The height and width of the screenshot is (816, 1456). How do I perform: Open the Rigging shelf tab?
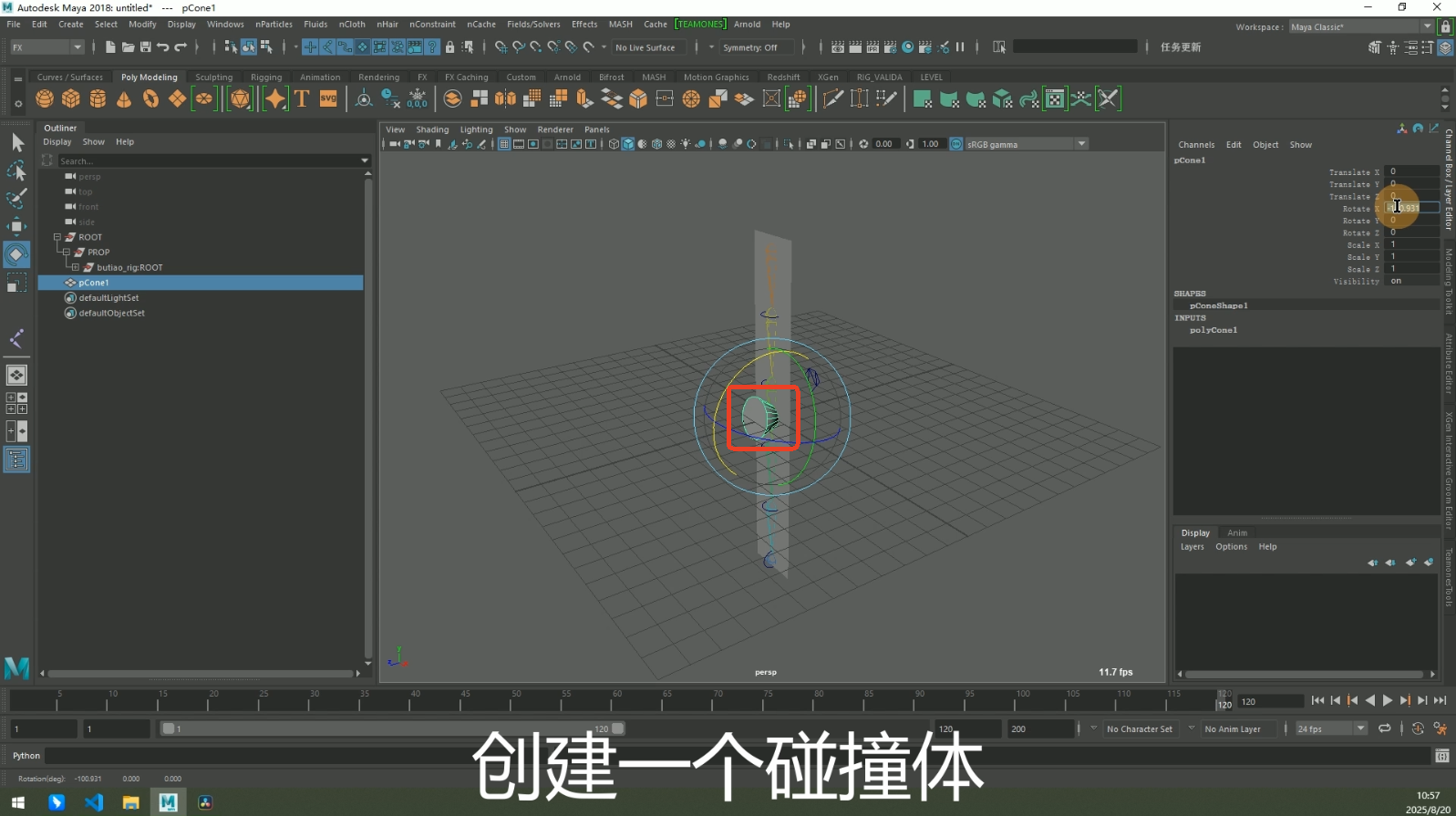tap(266, 77)
